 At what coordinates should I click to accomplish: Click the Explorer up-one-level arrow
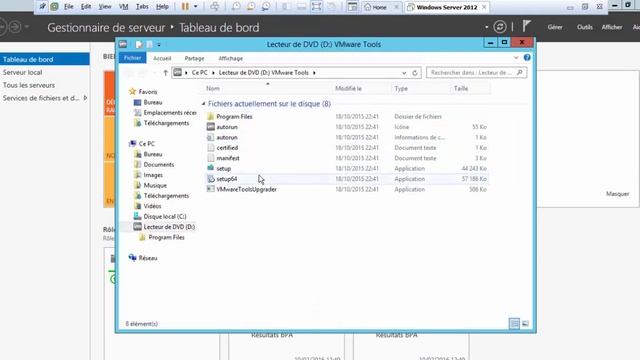pos(165,73)
